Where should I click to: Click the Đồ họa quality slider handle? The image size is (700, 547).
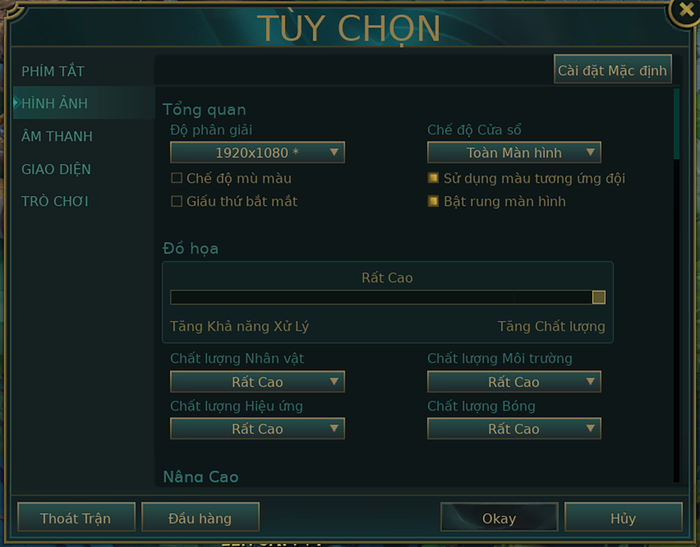coord(599,297)
